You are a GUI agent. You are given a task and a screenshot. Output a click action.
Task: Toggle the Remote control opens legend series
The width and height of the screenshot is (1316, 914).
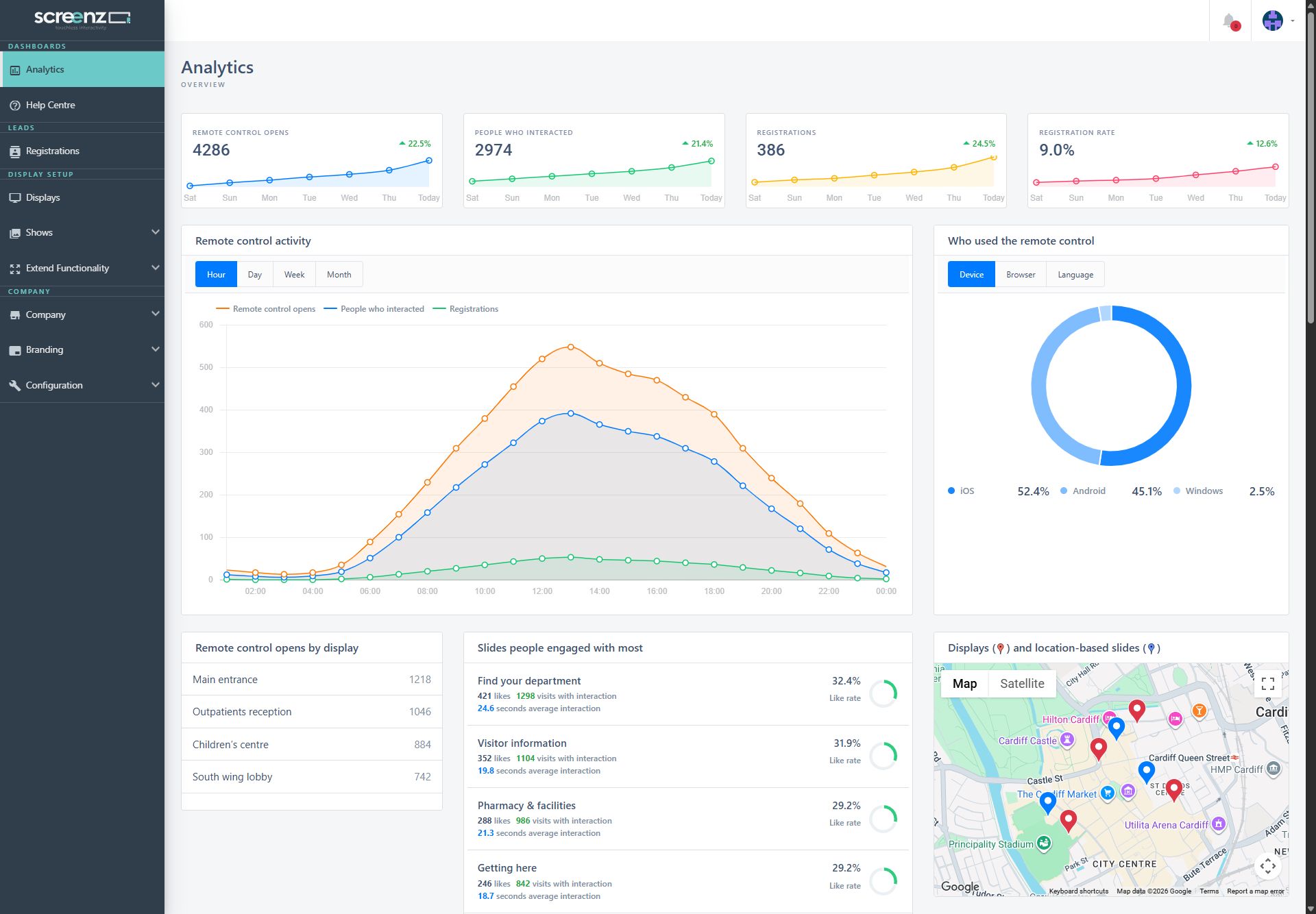click(266, 309)
